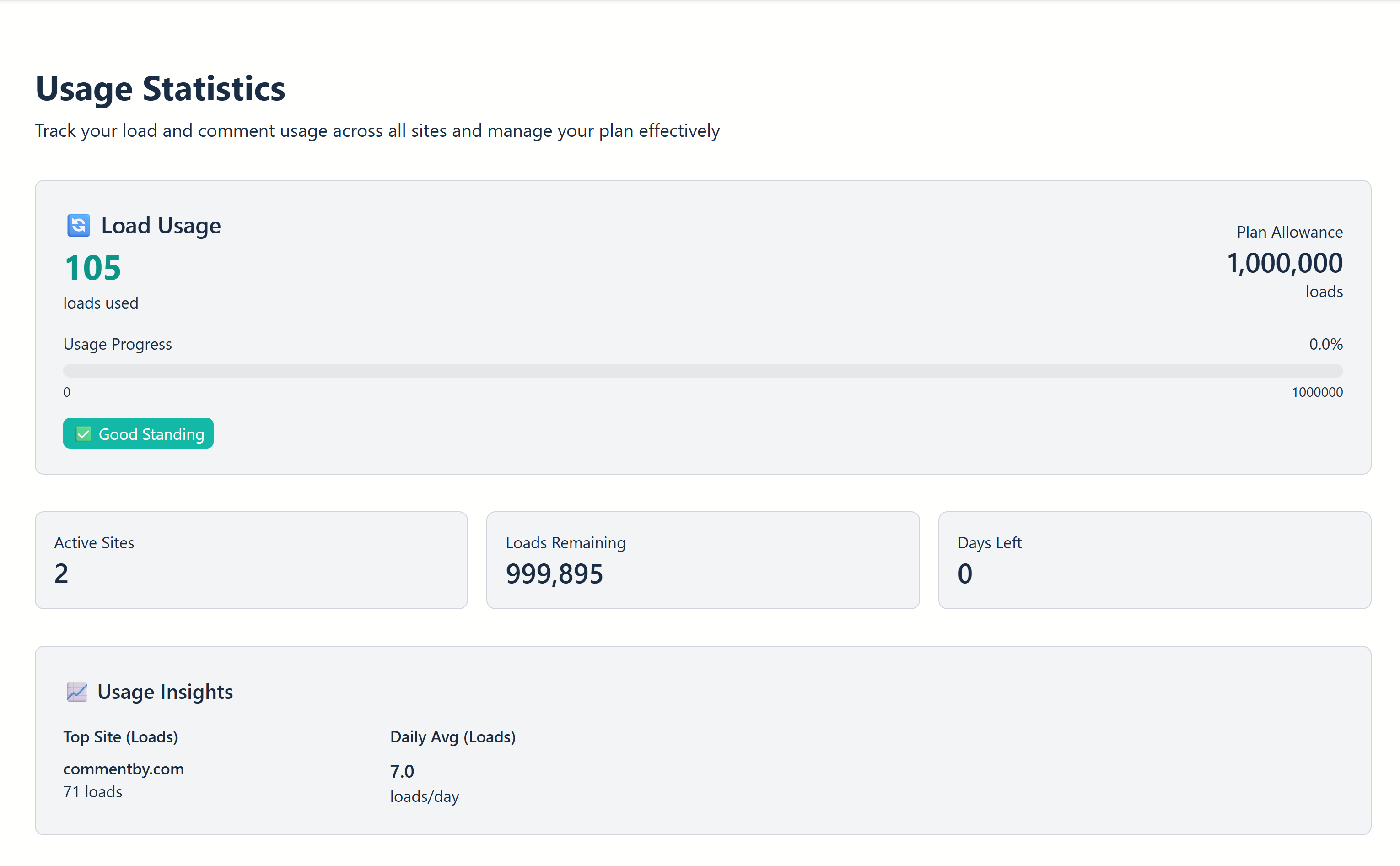1400x866 pixels.
Task: Click the Good Standing status badge
Action: coord(138,433)
